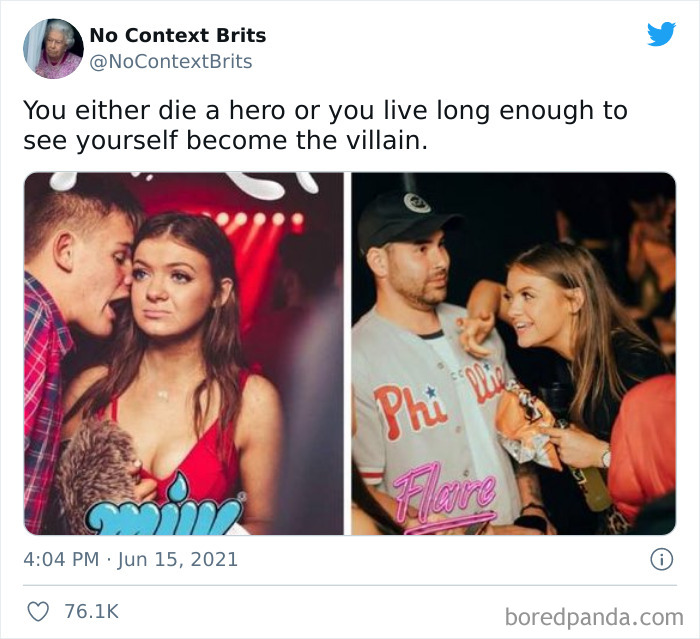Viewport: 700px width, 639px height.
Task: Click the wristwatch in right photo
Action: (x=606, y=457)
